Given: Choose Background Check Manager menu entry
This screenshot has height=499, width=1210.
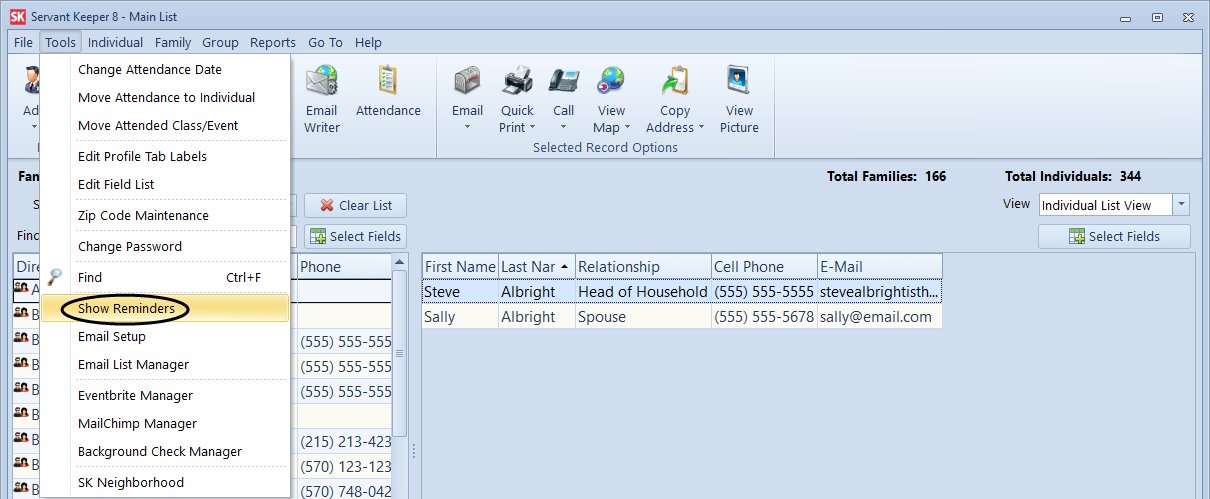Looking at the screenshot, I should [x=160, y=451].
